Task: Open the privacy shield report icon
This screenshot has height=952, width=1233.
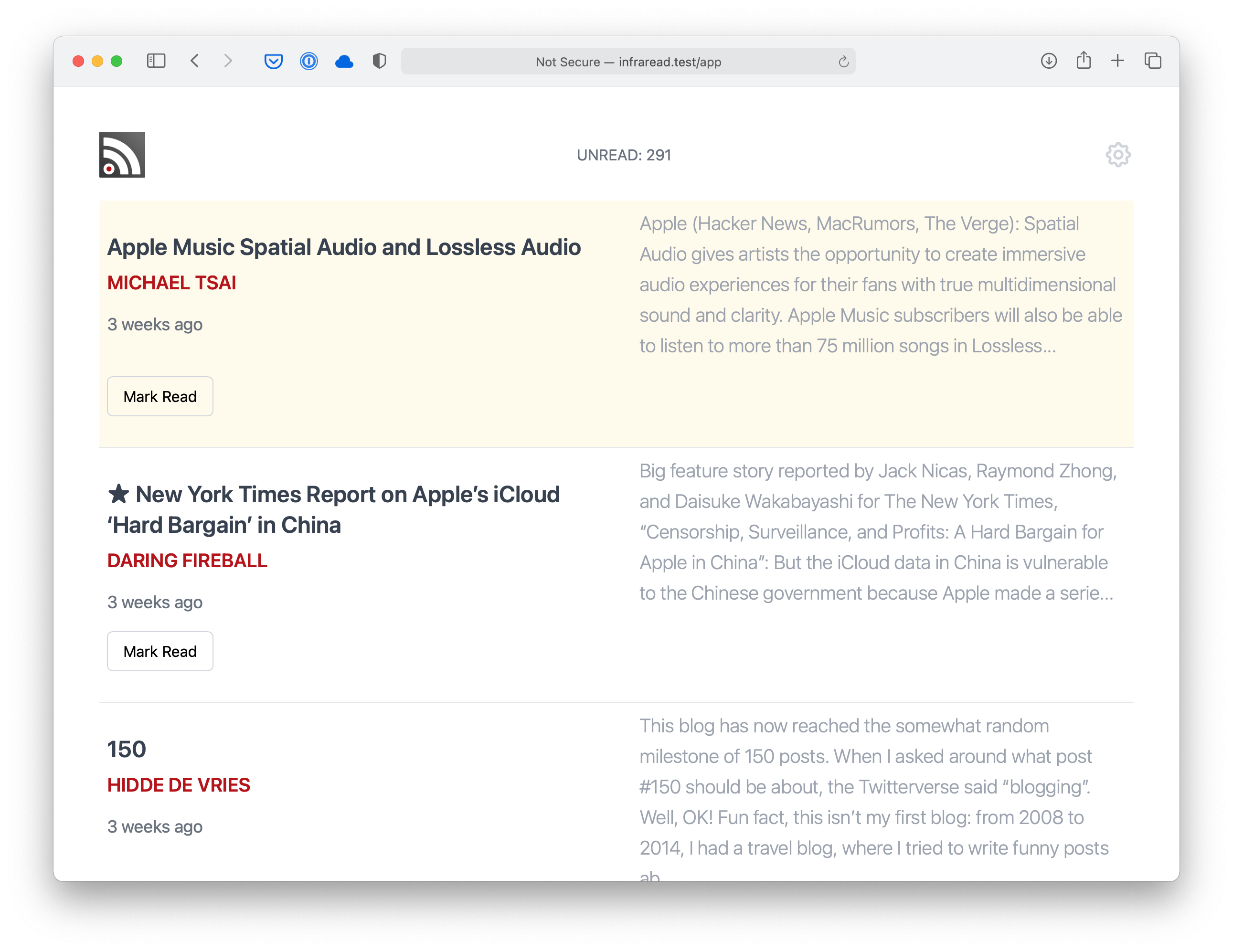Action: (x=379, y=61)
